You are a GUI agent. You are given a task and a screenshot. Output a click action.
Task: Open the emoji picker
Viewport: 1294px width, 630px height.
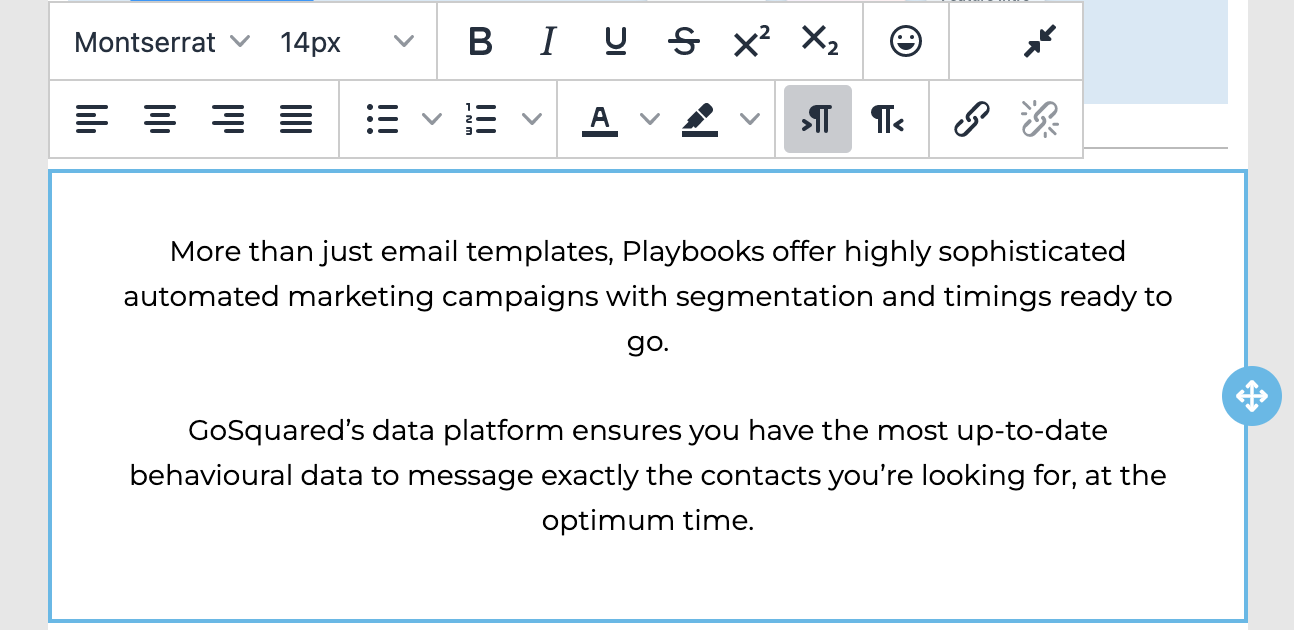click(x=906, y=42)
